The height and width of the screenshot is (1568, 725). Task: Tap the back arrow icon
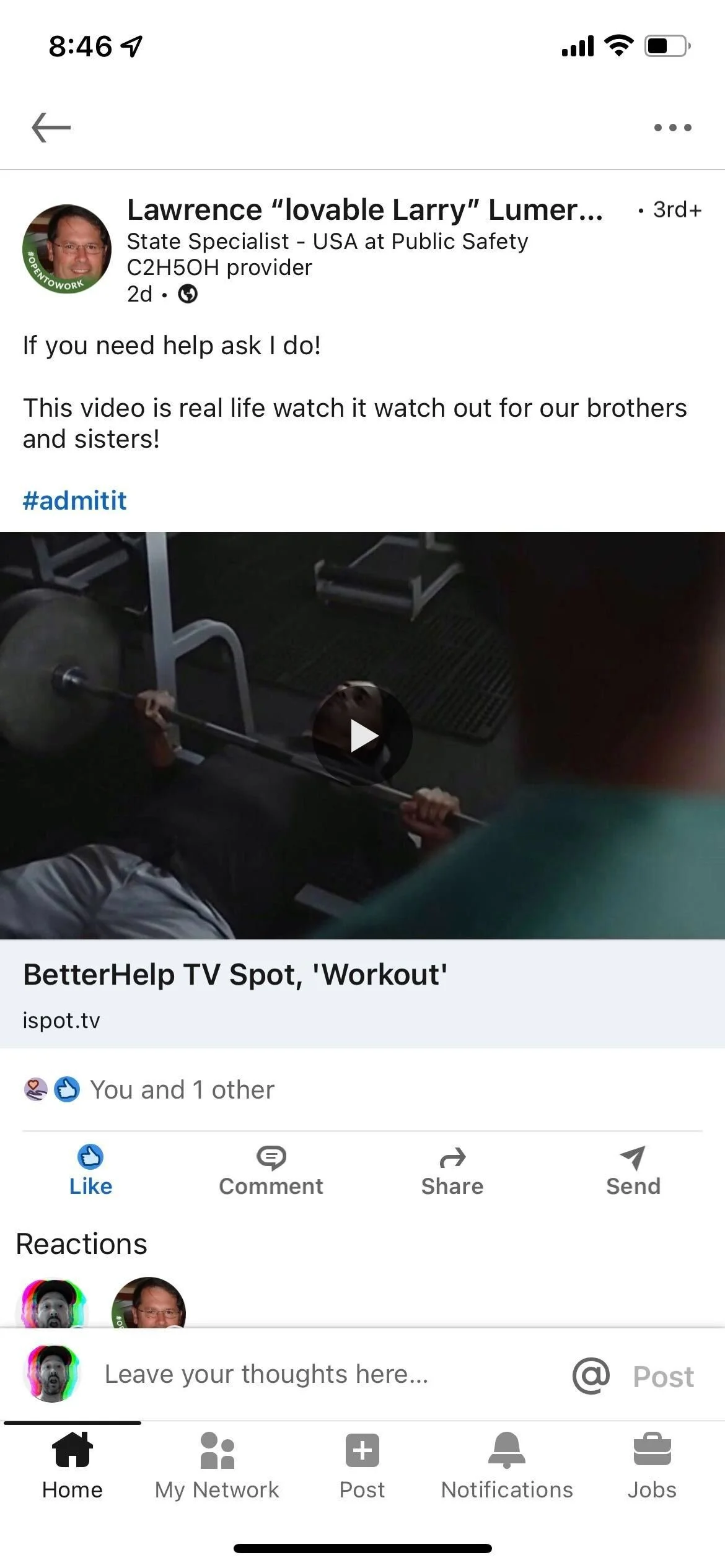point(51,128)
